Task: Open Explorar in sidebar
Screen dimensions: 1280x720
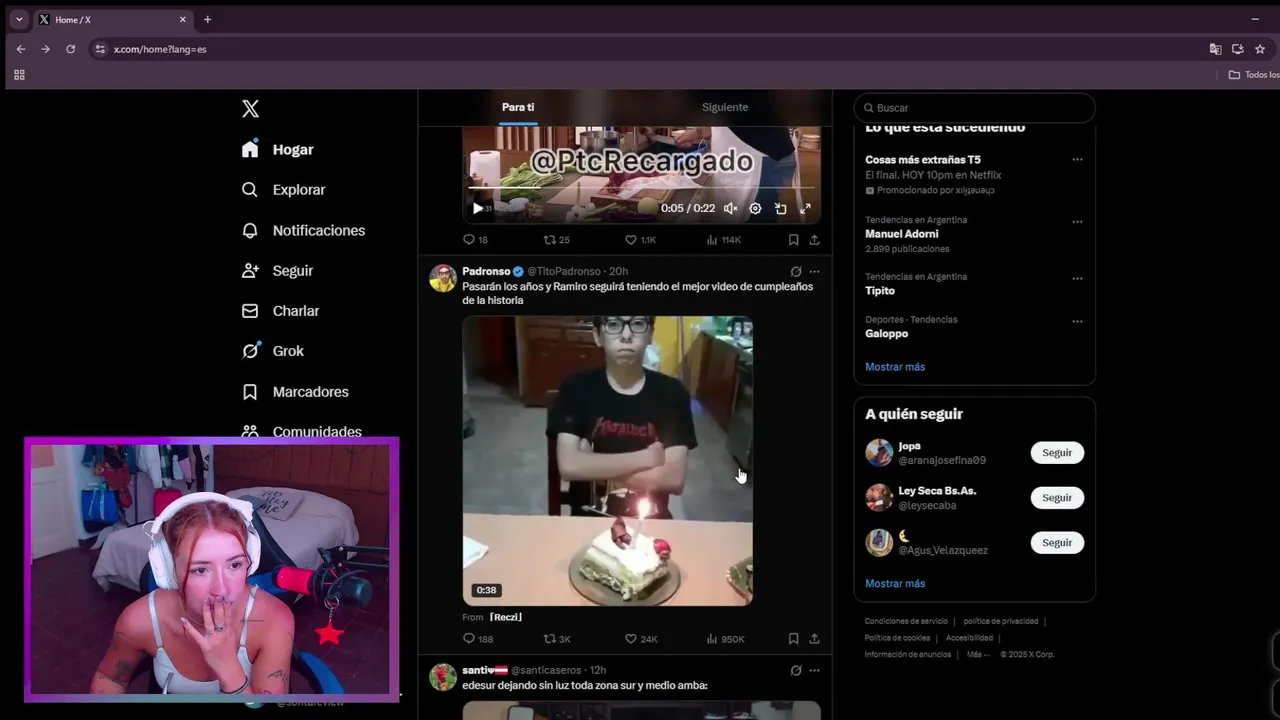Action: coord(283,190)
